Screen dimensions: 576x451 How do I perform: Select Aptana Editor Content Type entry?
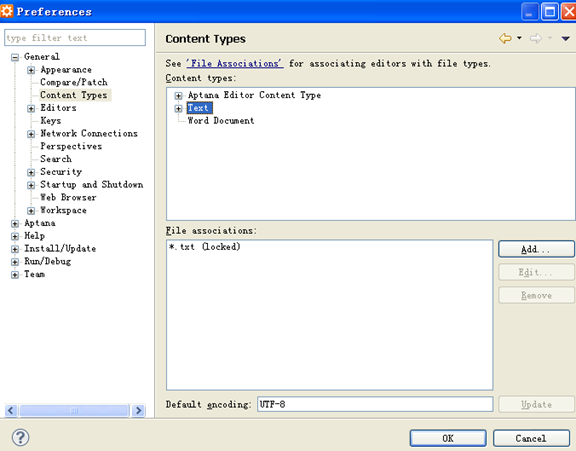click(254, 95)
